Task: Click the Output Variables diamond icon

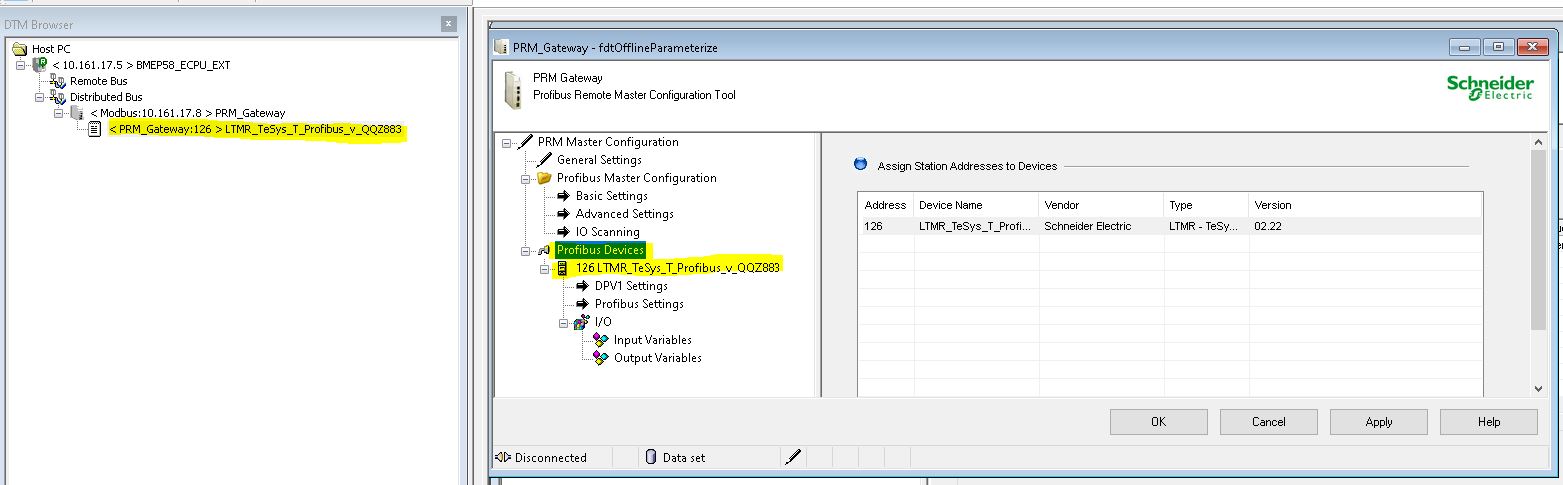Action: 601,358
